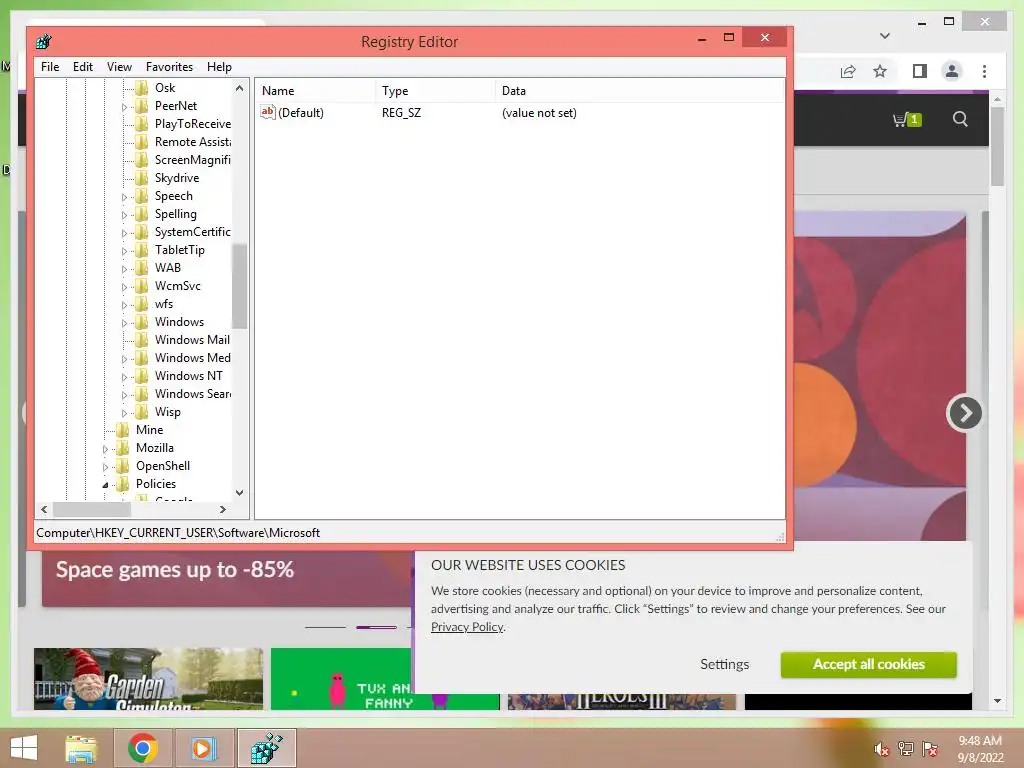The height and width of the screenshot is (768, 1024).
Task: Open the Edit menu in Registry Editor
Action: tap(82, 67)
